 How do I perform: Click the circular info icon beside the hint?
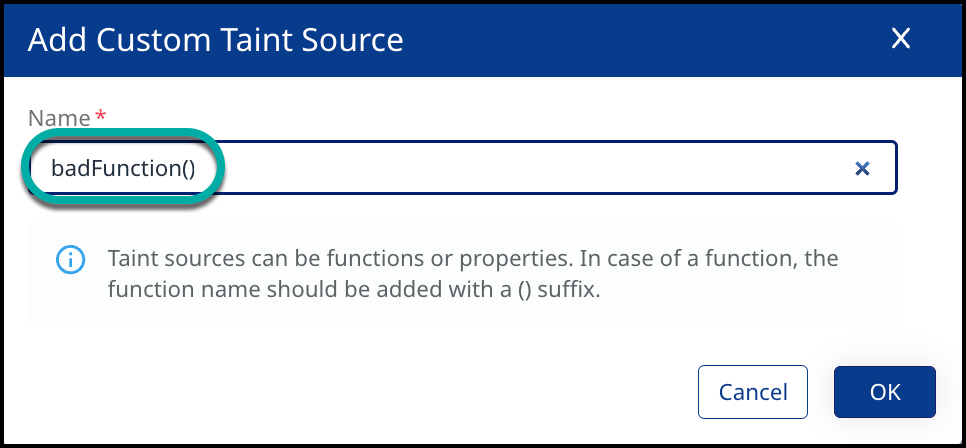[69, 259]
